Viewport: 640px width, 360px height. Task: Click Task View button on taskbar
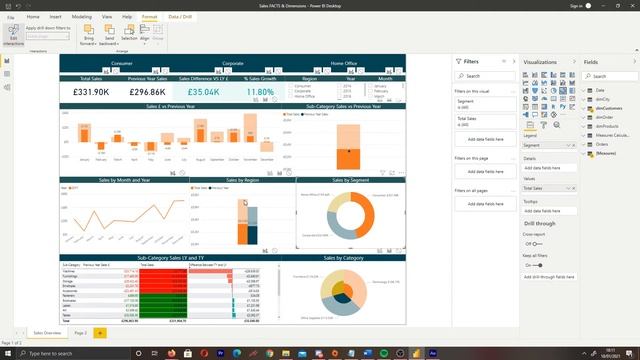[155, 353]
